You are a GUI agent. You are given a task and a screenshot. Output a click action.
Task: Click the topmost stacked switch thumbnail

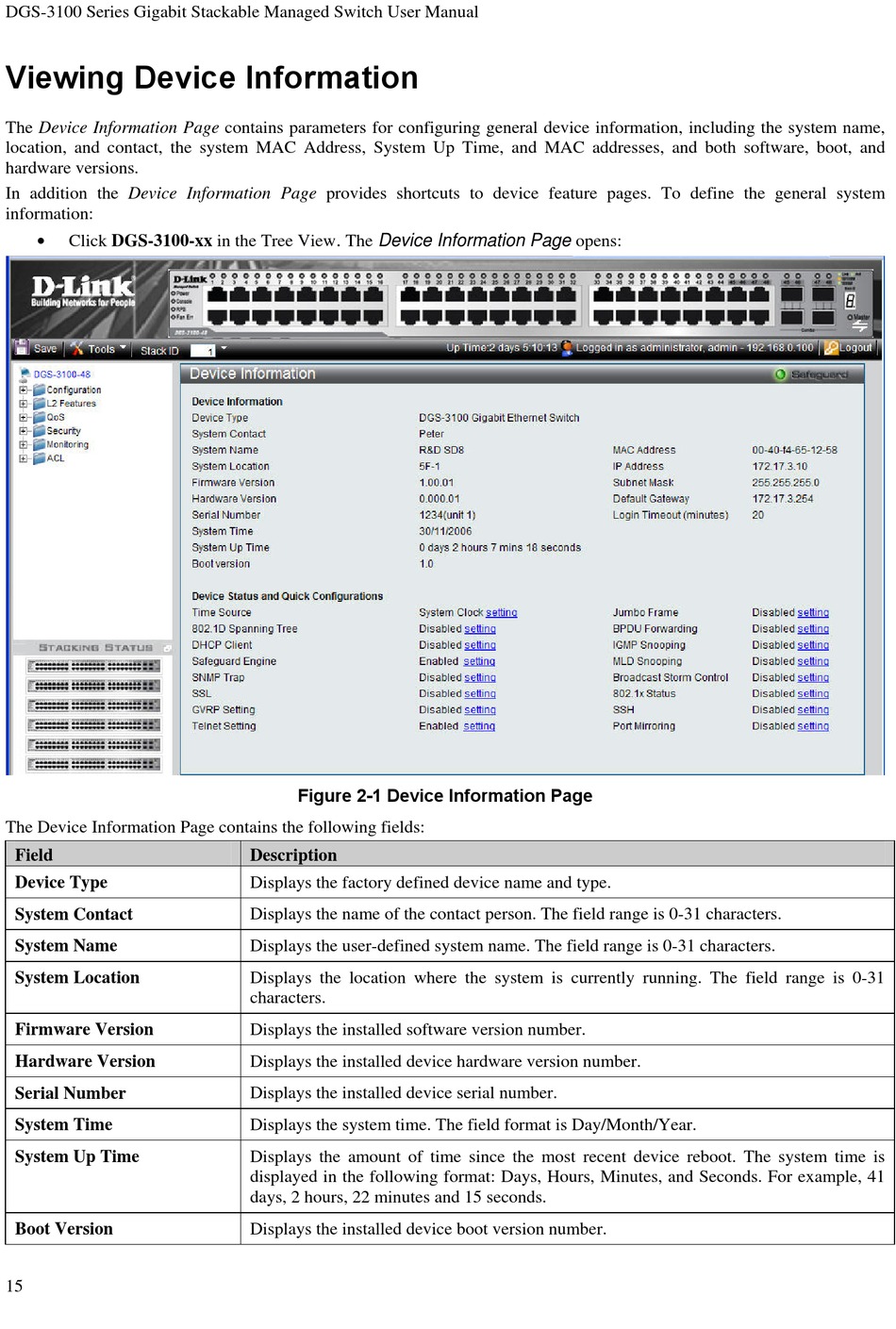point(93,666)
